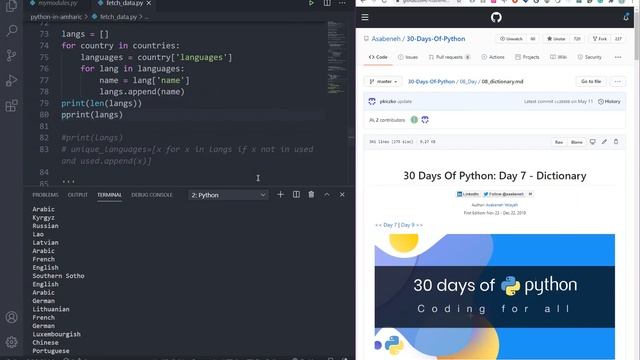
Task: Open the Asabeneh user profile link
Action: coord(386,39)
